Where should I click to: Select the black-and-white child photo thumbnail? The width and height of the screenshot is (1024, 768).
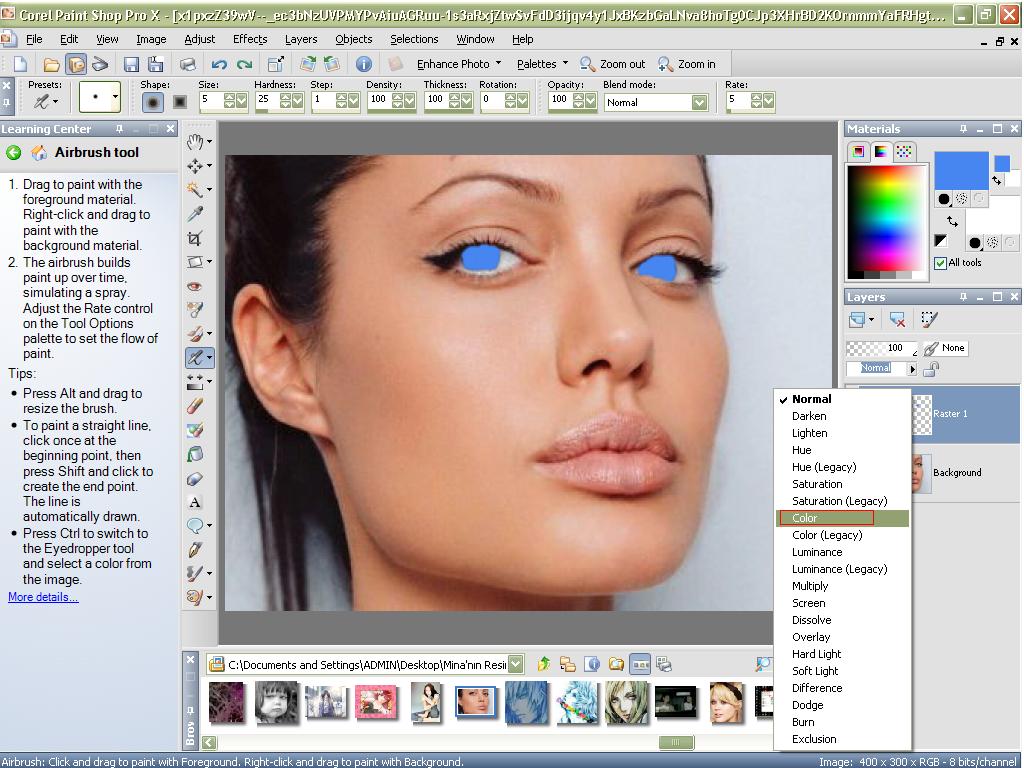click(x=276, y=702)
